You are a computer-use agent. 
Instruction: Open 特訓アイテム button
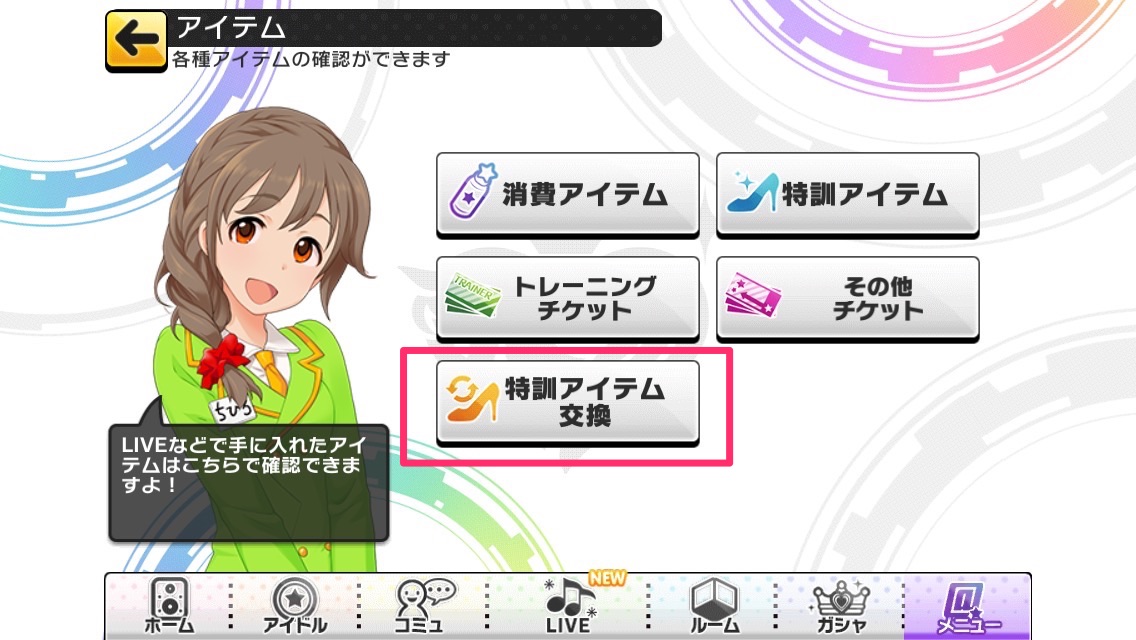(x=848, y=194)
